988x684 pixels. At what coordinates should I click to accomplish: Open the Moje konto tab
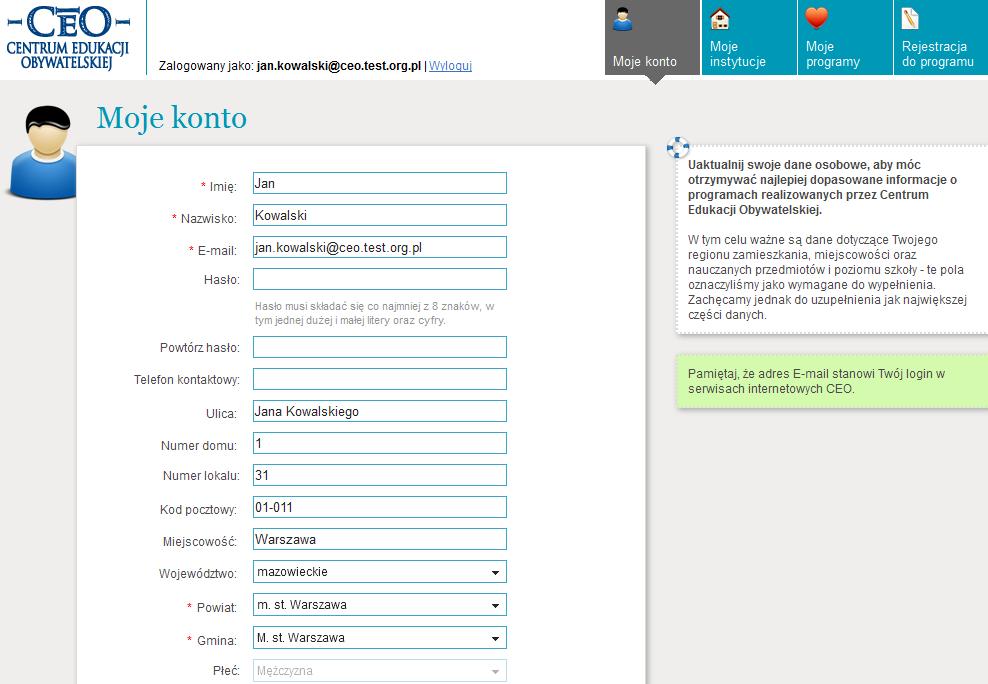pyautogui.click(x=652, y=38)
